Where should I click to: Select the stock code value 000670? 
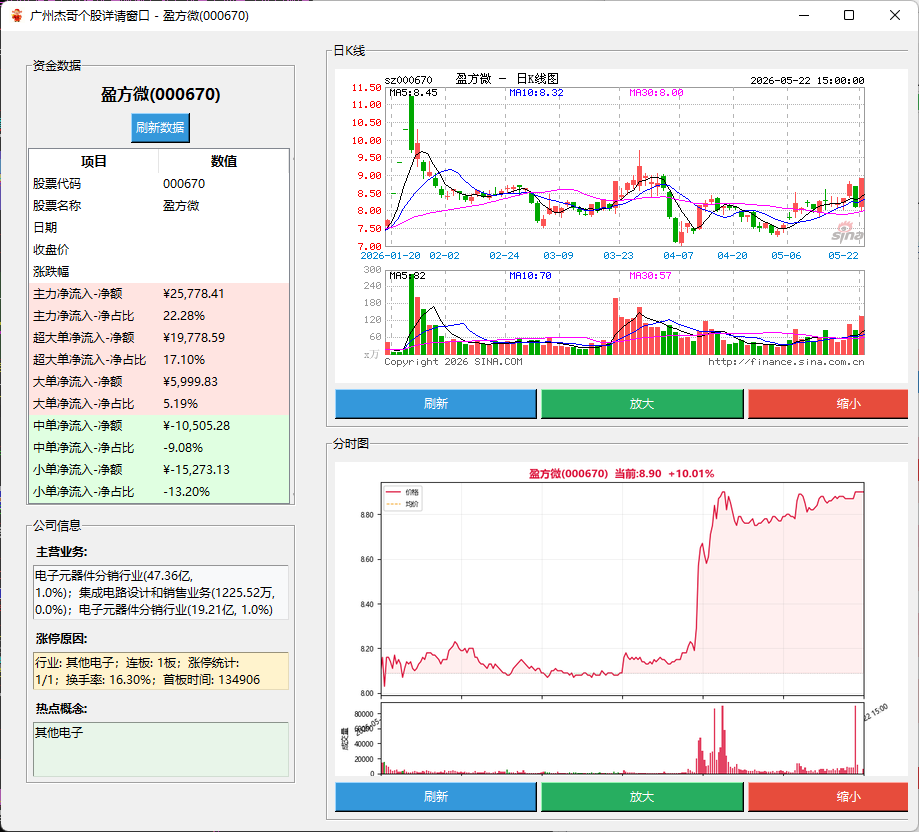click(x=184, y=183)
